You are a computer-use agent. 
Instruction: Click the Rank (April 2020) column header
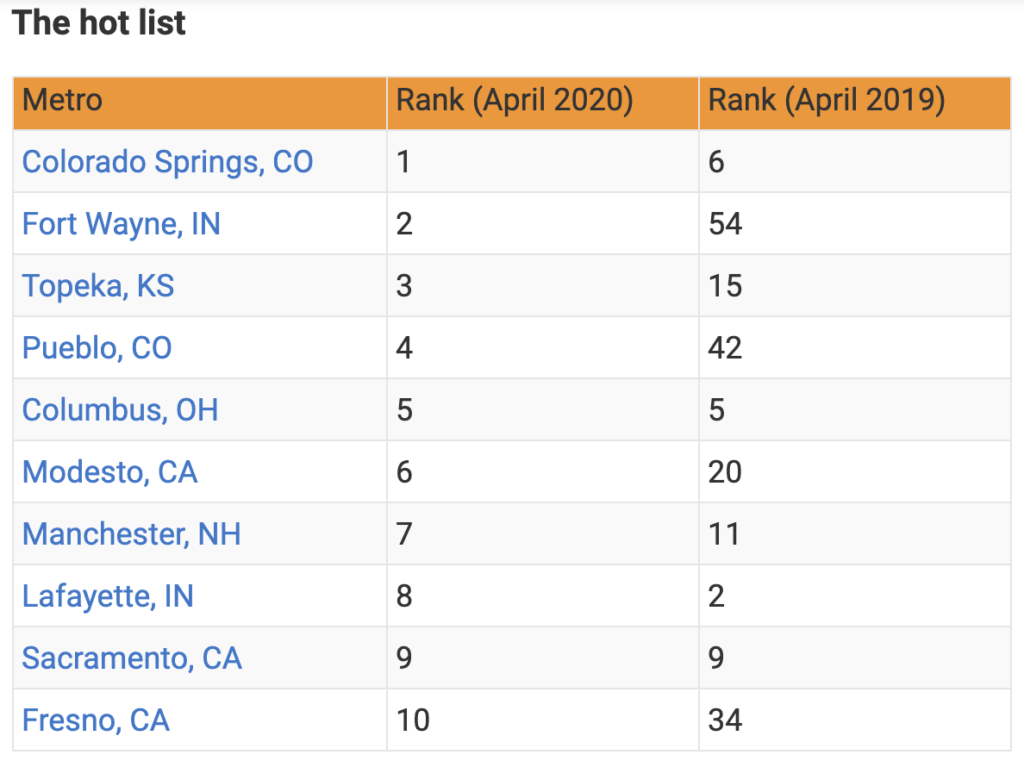515,101
